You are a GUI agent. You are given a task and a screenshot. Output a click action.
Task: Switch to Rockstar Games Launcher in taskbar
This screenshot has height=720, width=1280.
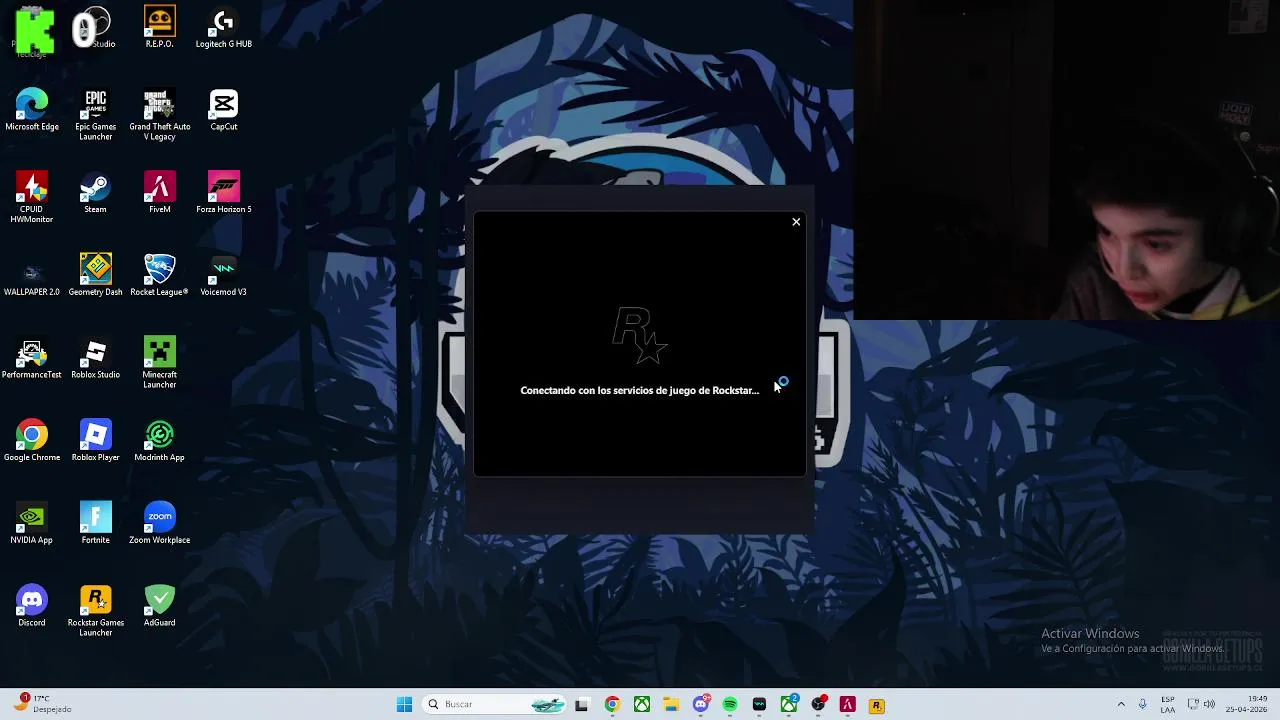(x=877, y=705)
